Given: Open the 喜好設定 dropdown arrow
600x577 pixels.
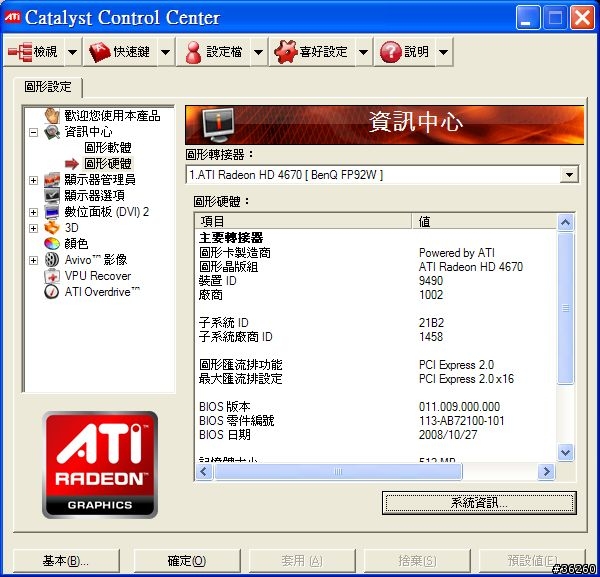Looking at the screenshot, I should (x=364, y=52).
